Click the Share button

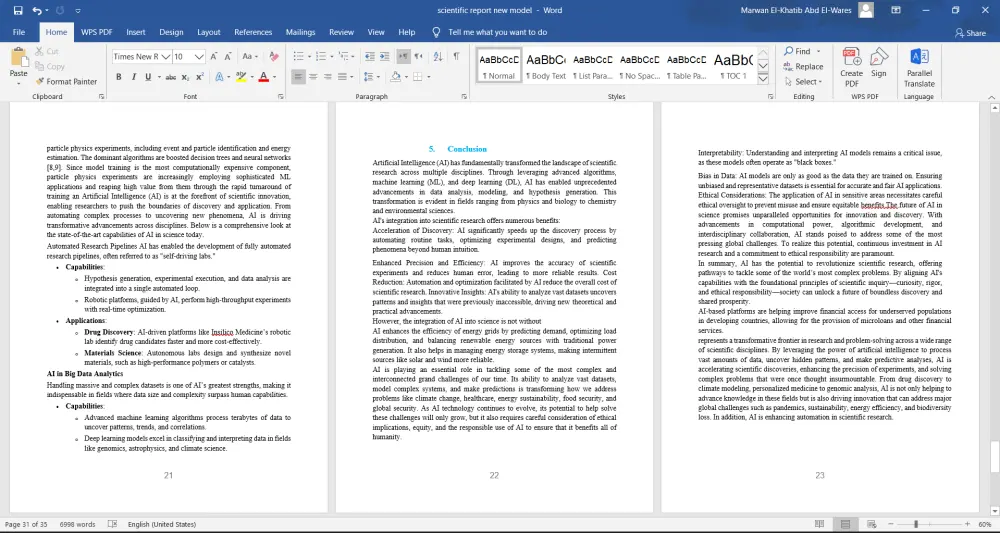pyautogui.click(x=970, y=33)
